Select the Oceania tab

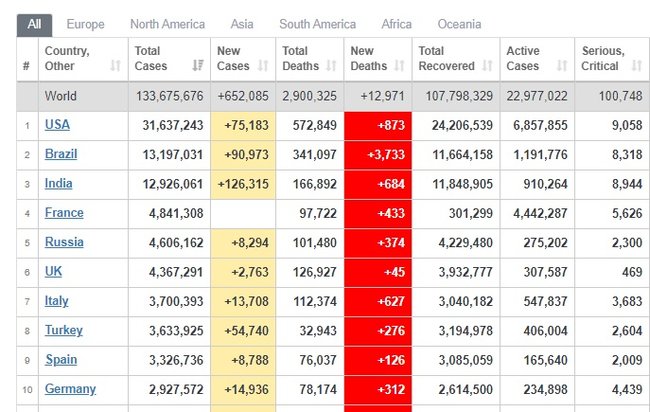click(459, 24)
